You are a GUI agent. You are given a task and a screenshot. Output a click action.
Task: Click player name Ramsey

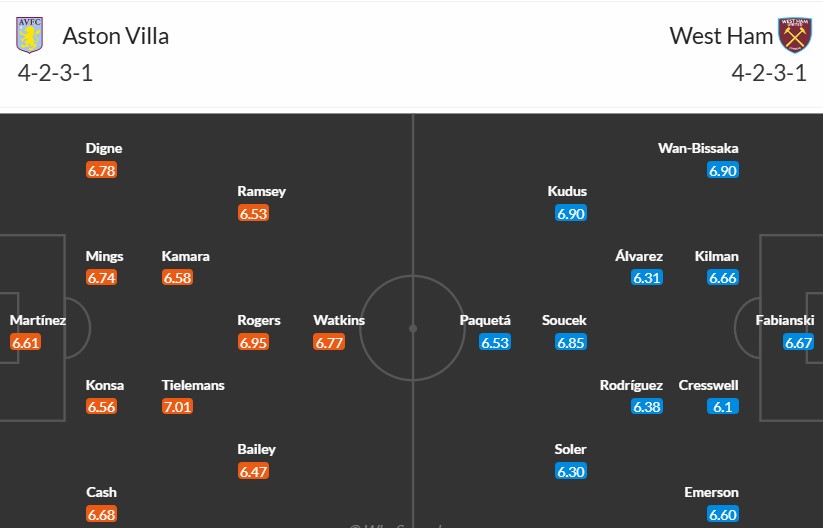tap(261, 192)
